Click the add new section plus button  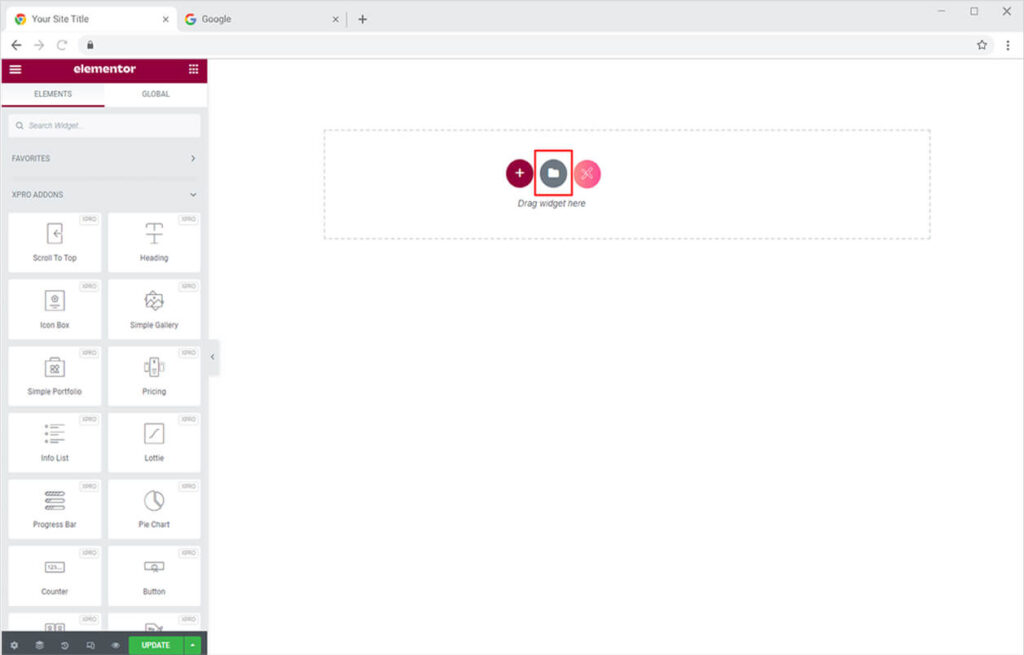pos(519,173)
